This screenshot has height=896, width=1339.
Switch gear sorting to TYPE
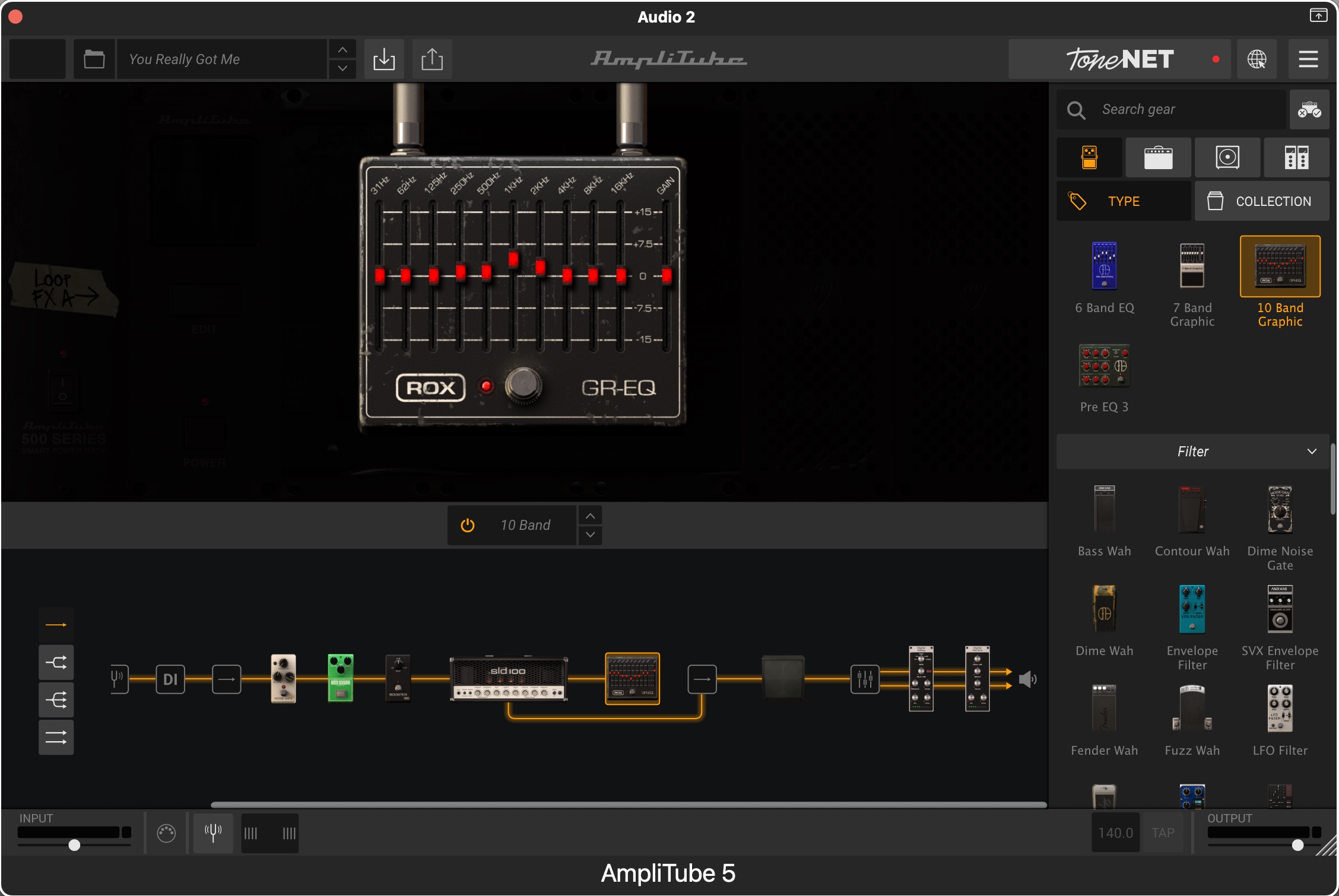1124,201
